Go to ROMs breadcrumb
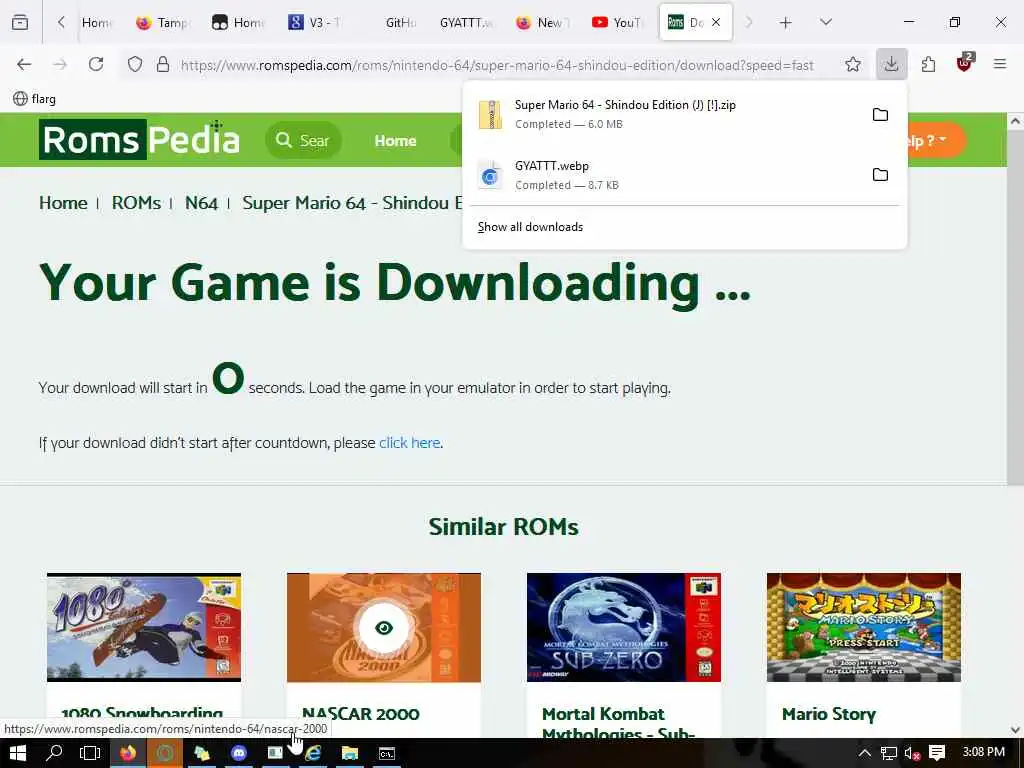This screenshot has width=1024, height=768. [x=136, y=203]
